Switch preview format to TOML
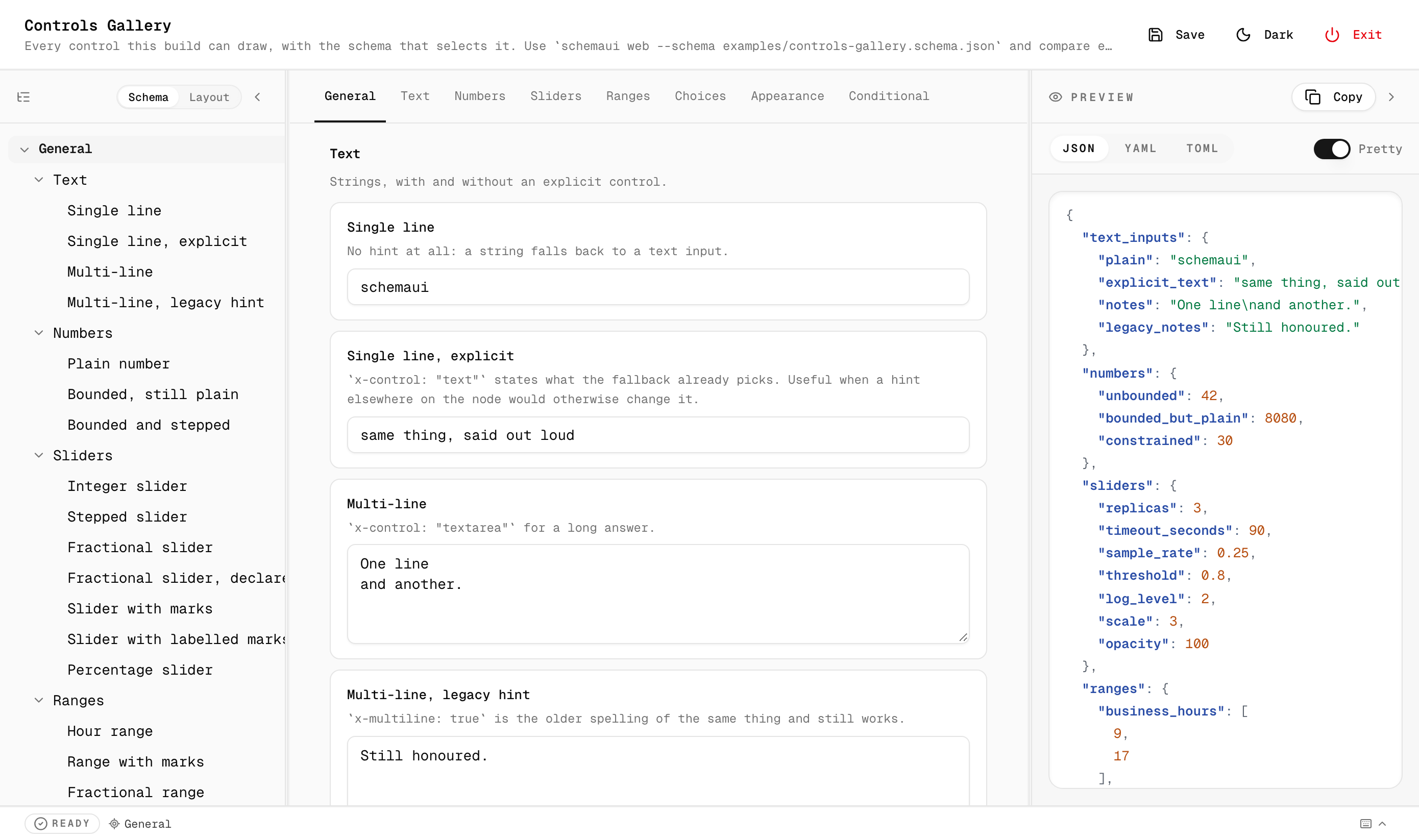Screen dimensions: 1419x840 point(1202,149)
